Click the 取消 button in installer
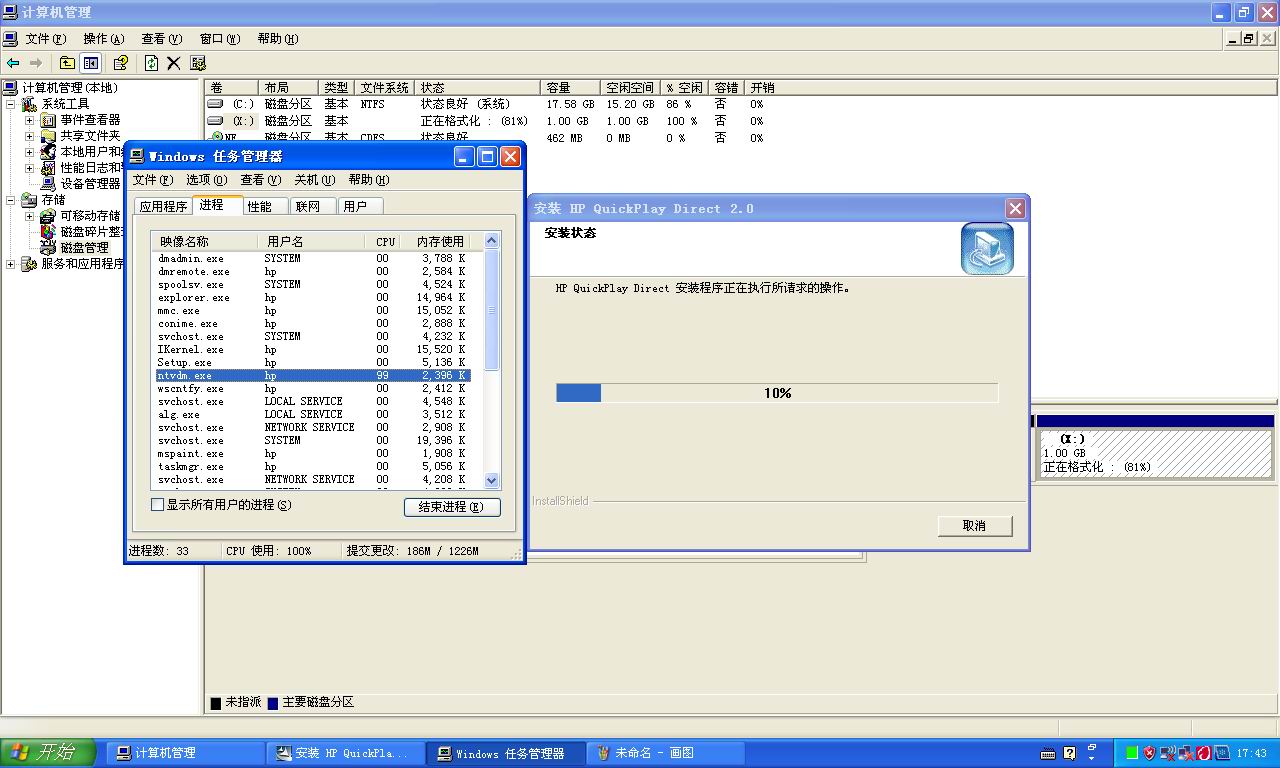Viewport: 1280px width, 768px height. click(x=975, y=525)
